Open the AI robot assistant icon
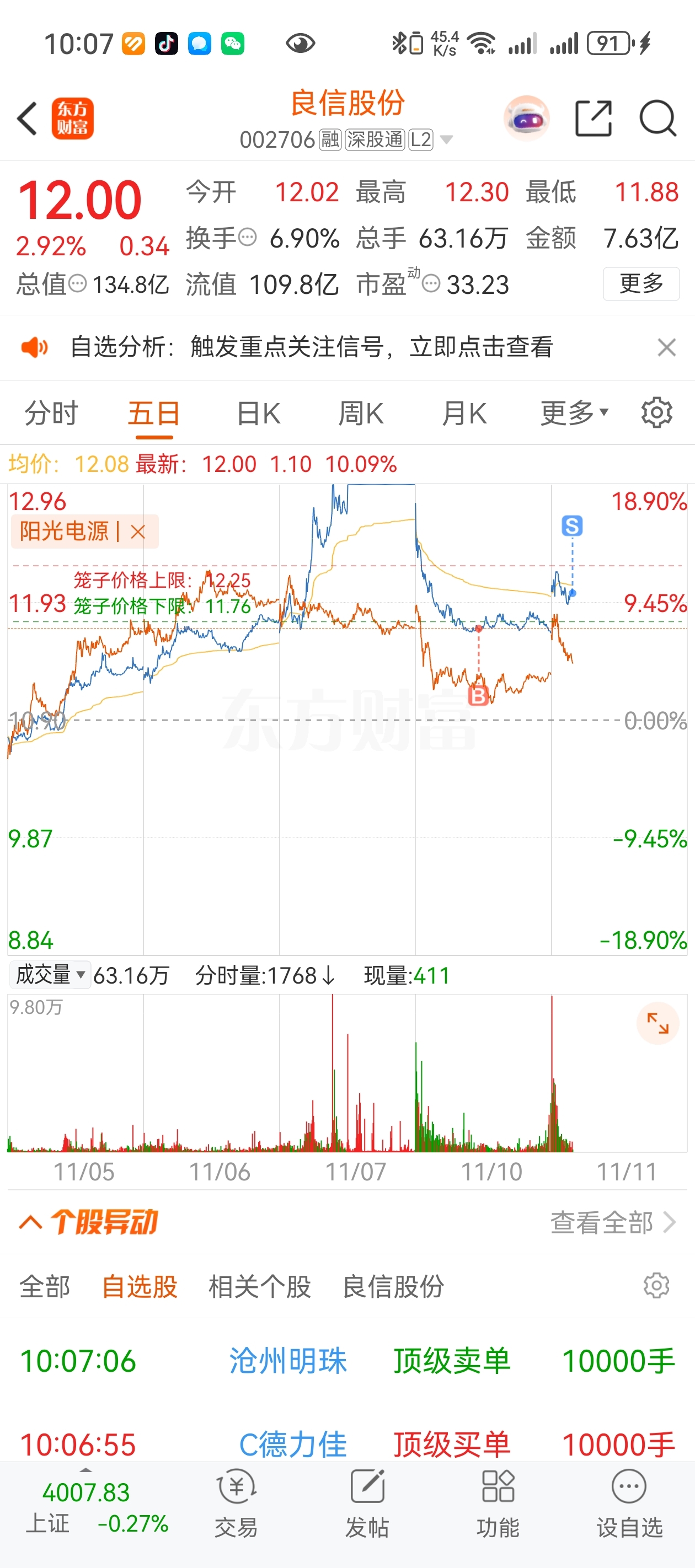This screenshot has width=695, height=1568. (x=526, y=118)
